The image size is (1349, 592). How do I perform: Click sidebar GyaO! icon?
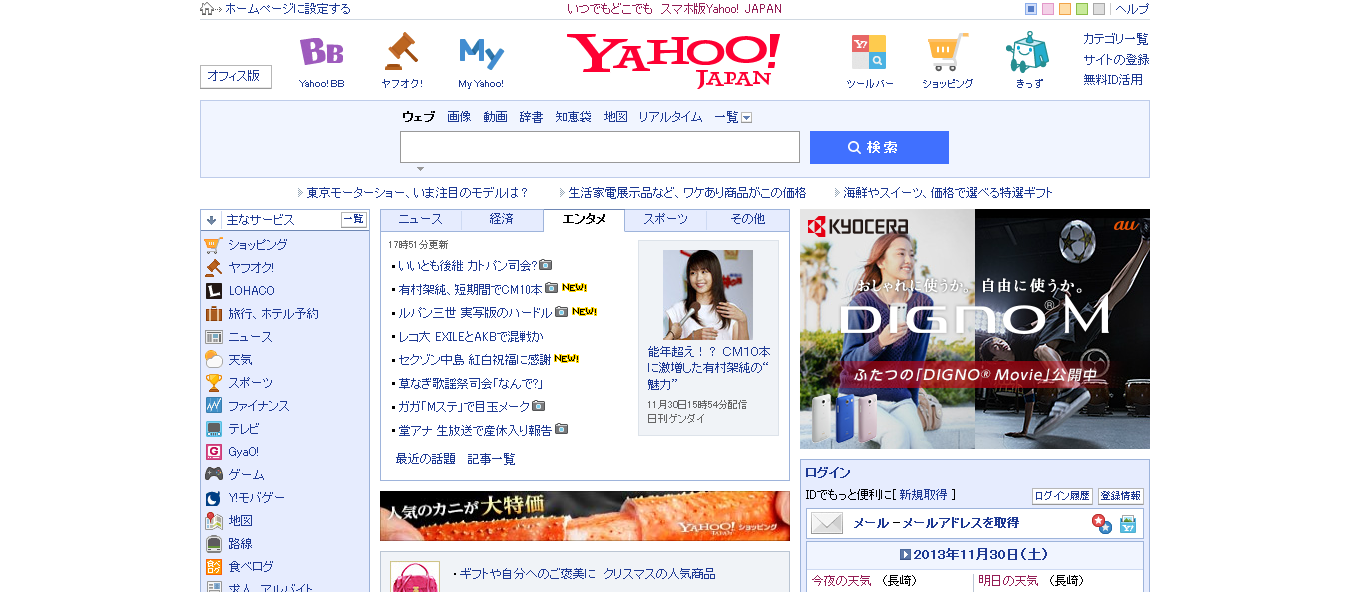pos(213,452)
